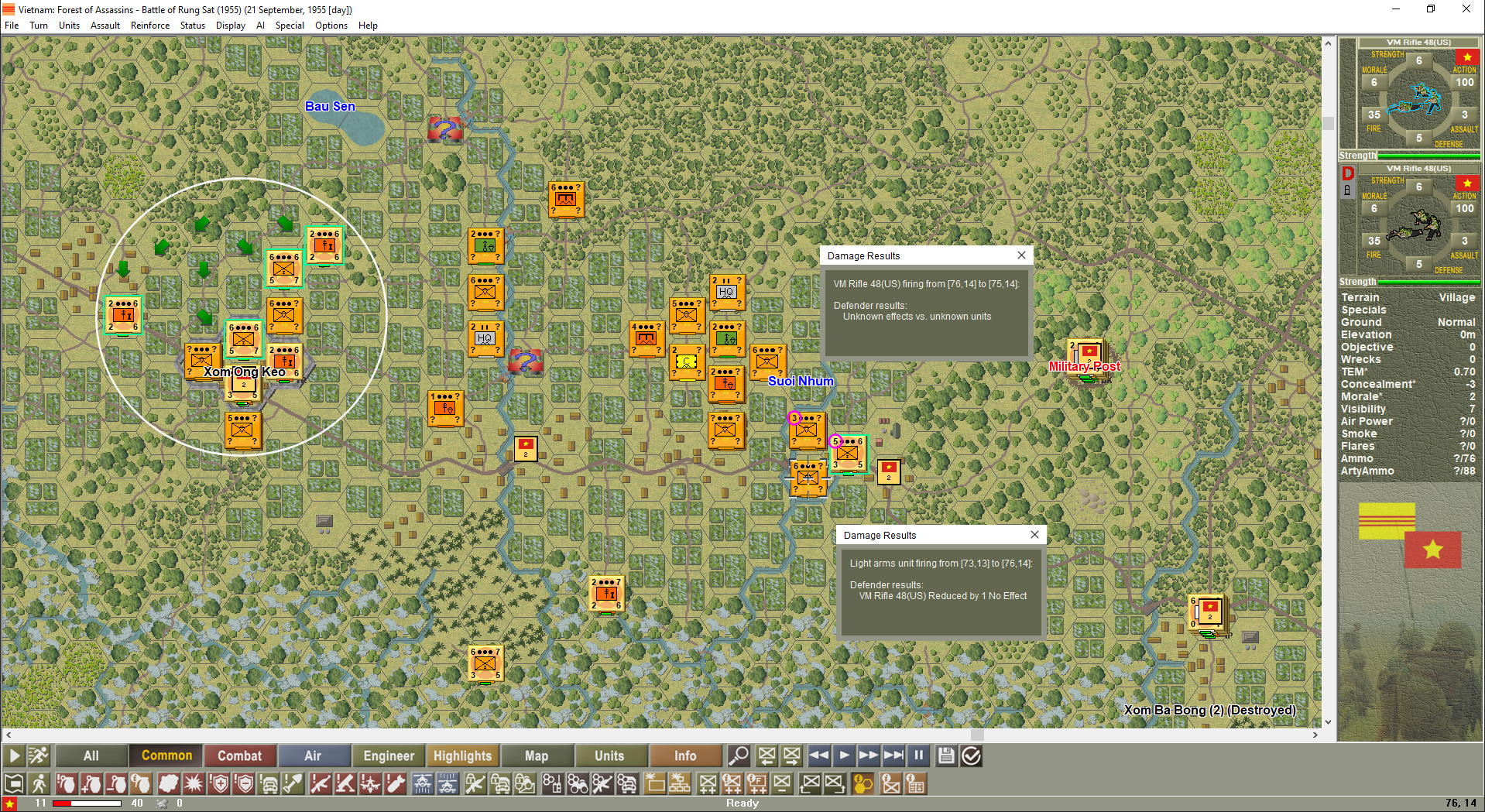Open the Info toolbar tab
This screenshot has height=812, width=1485.
coord(685,755)
